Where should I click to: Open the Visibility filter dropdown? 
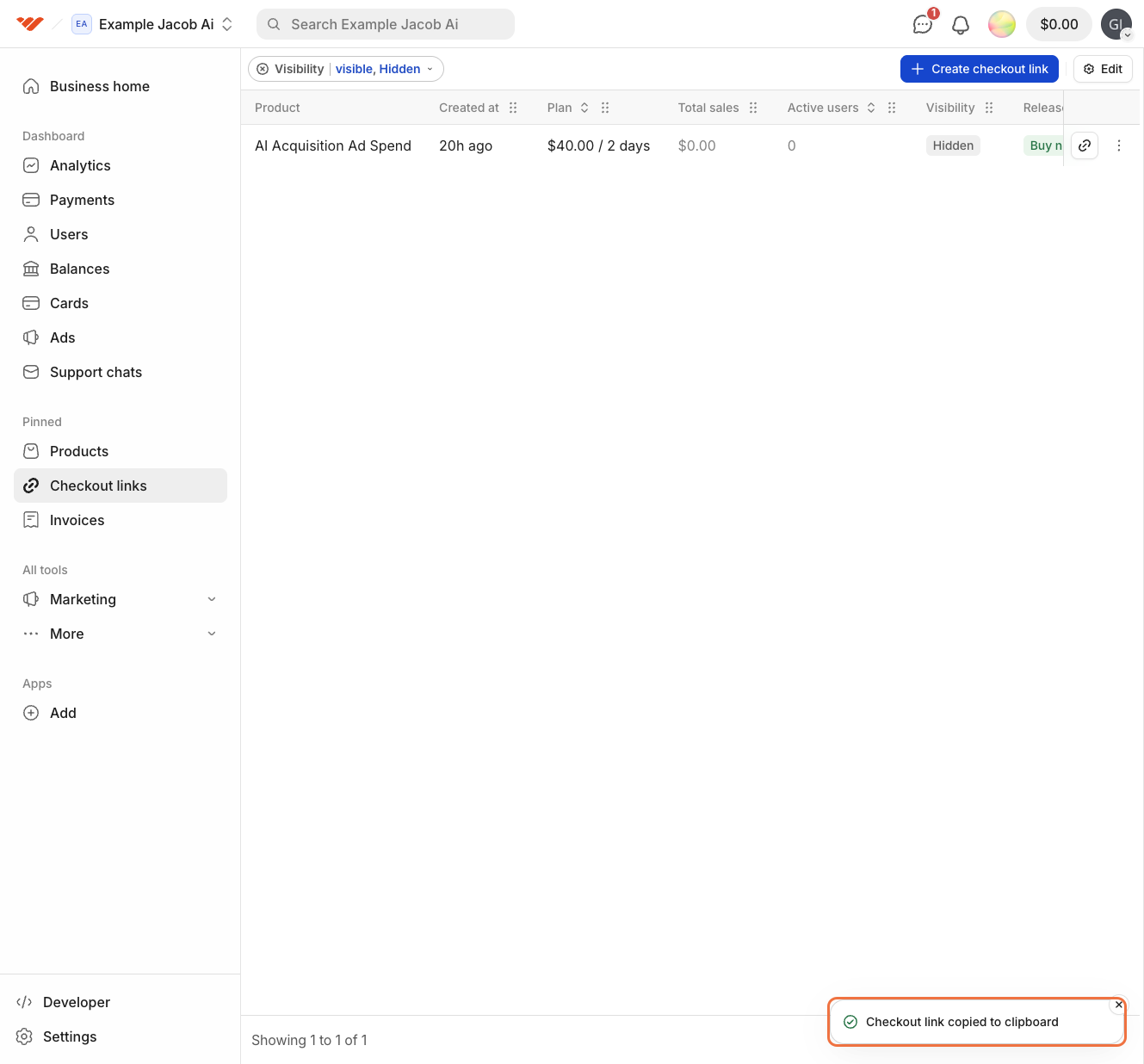click(x=384, y=69)
